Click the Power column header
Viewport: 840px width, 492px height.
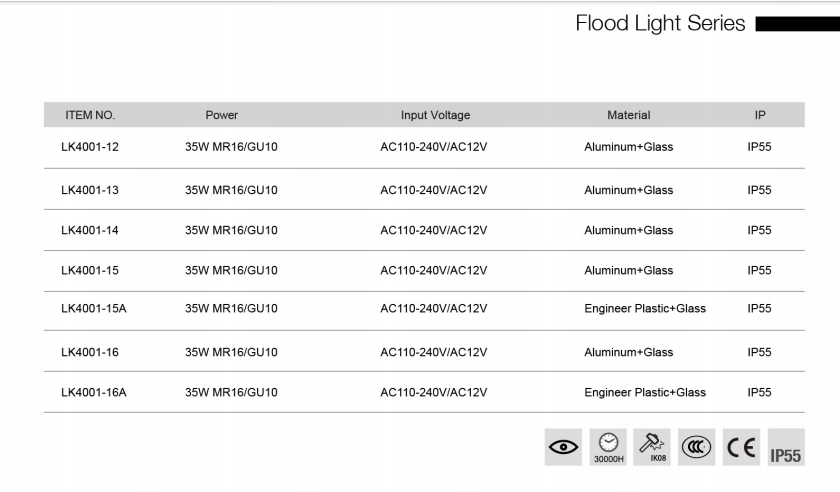(x=222, y=116)
